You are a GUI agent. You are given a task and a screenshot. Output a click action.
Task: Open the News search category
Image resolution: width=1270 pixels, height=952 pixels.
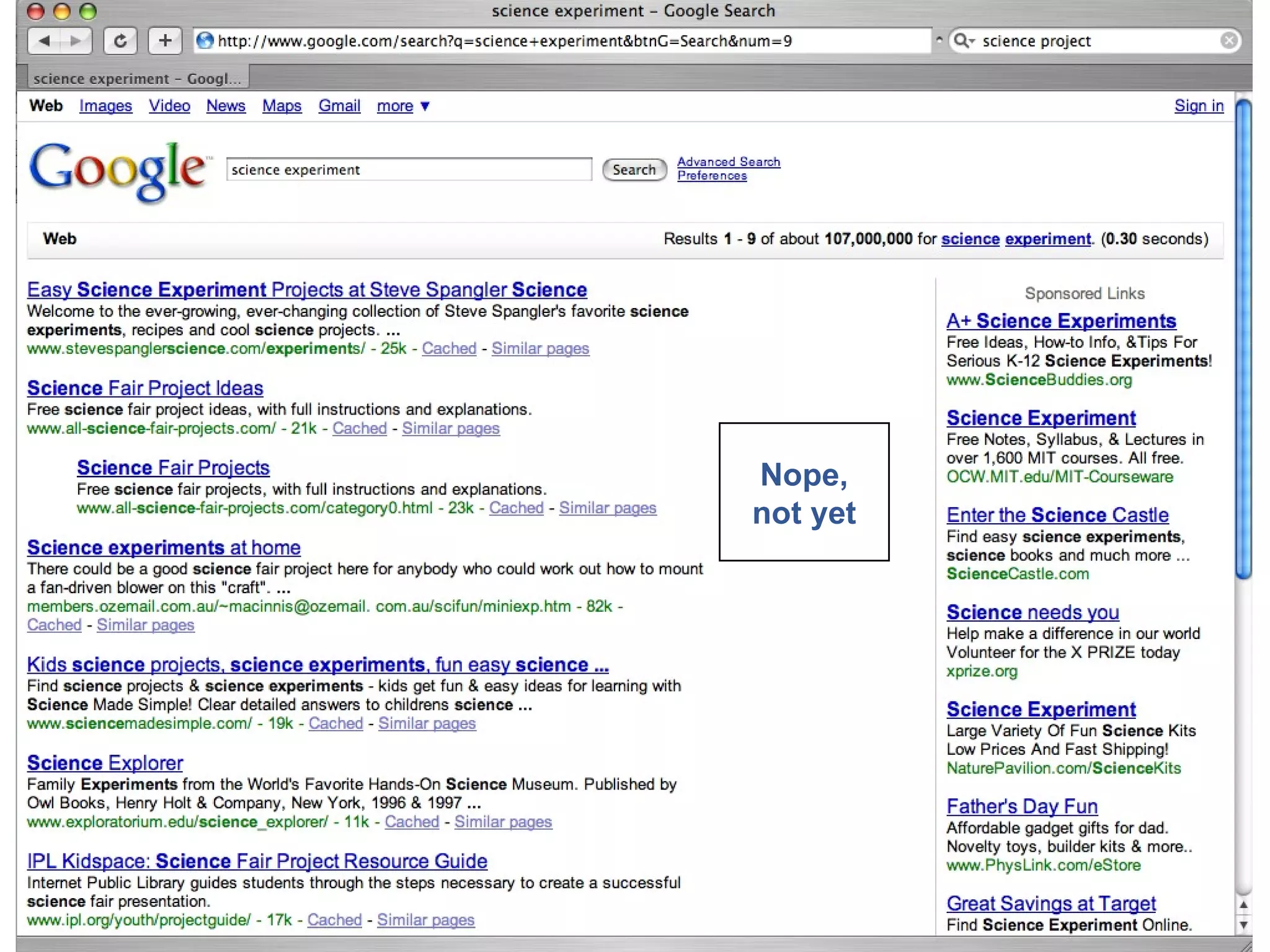[x=226, y=106]
